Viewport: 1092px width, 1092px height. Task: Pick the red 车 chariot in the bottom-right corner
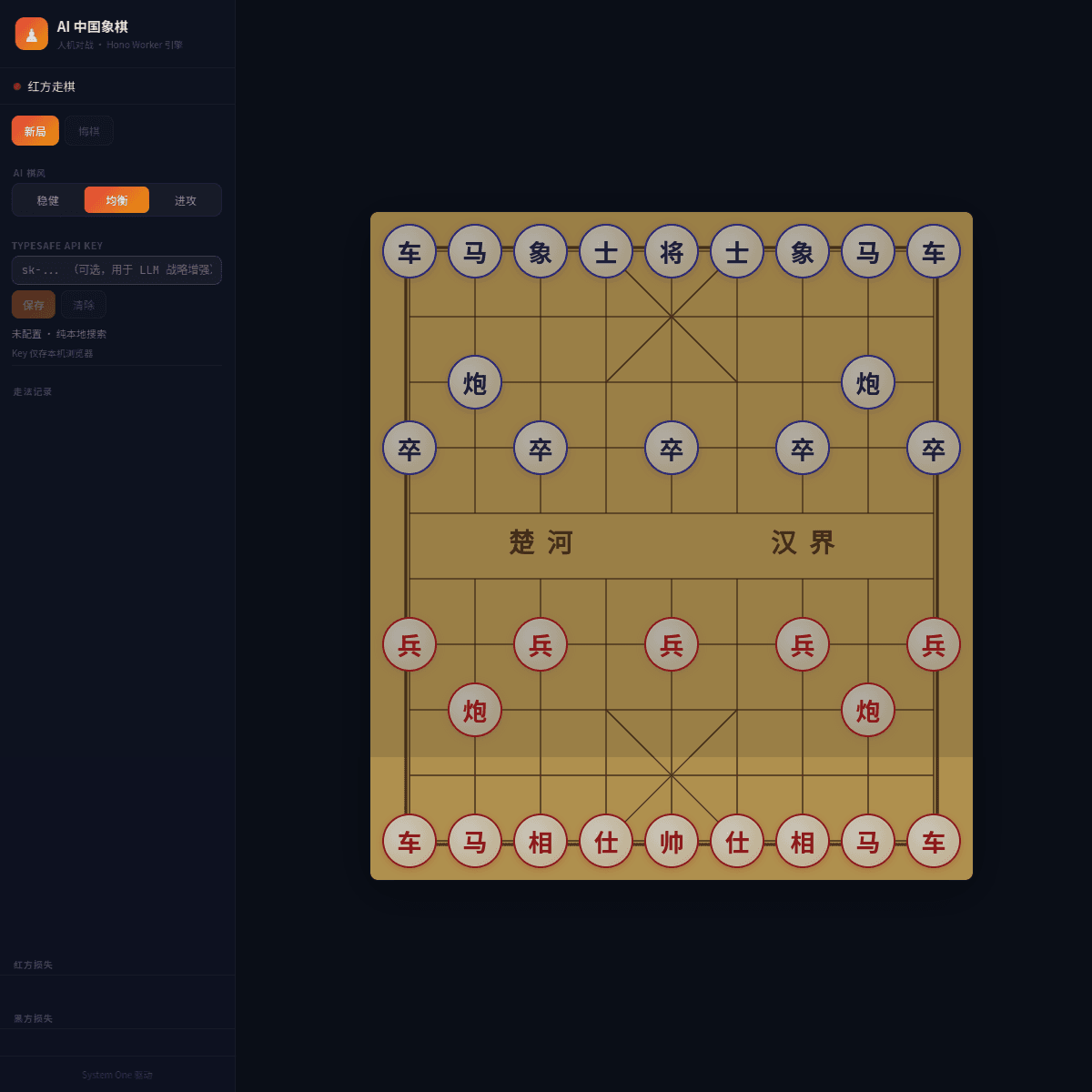pyautogui.click(x=934, y=841)
